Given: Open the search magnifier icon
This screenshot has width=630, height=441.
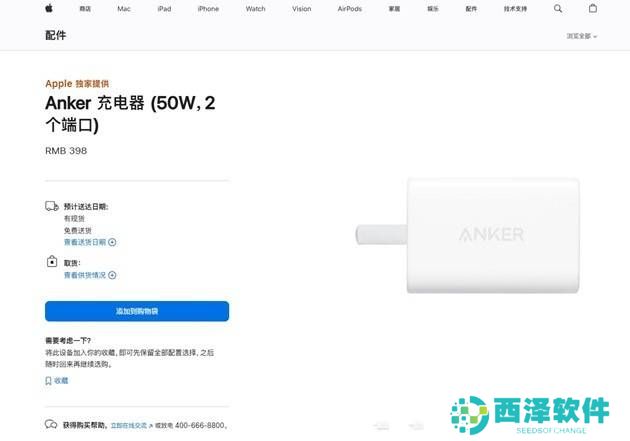Looking at the screenshot, I should pos(558,8).
